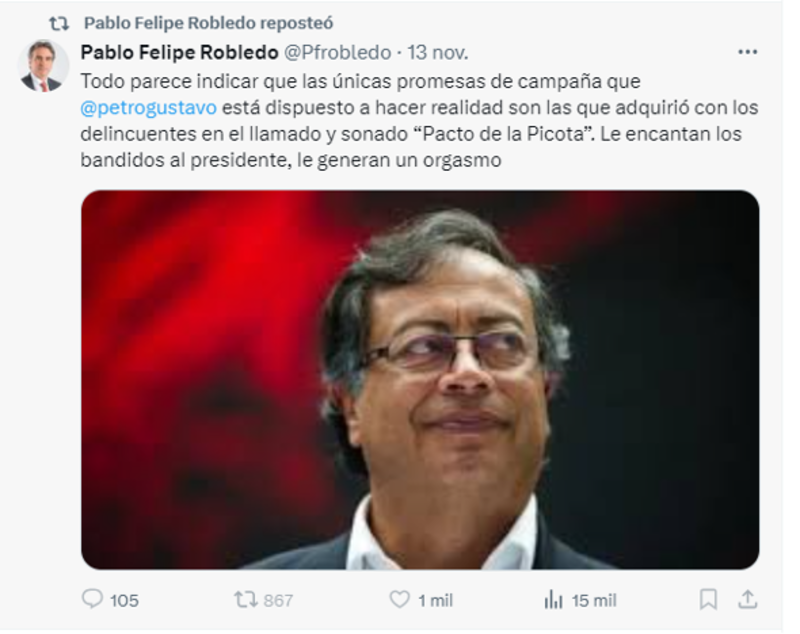The width and height of the screenshot is (800, 634).
Task: Open Pablo Felipe Robledo's profile avatar
Action: coord(43,66)
